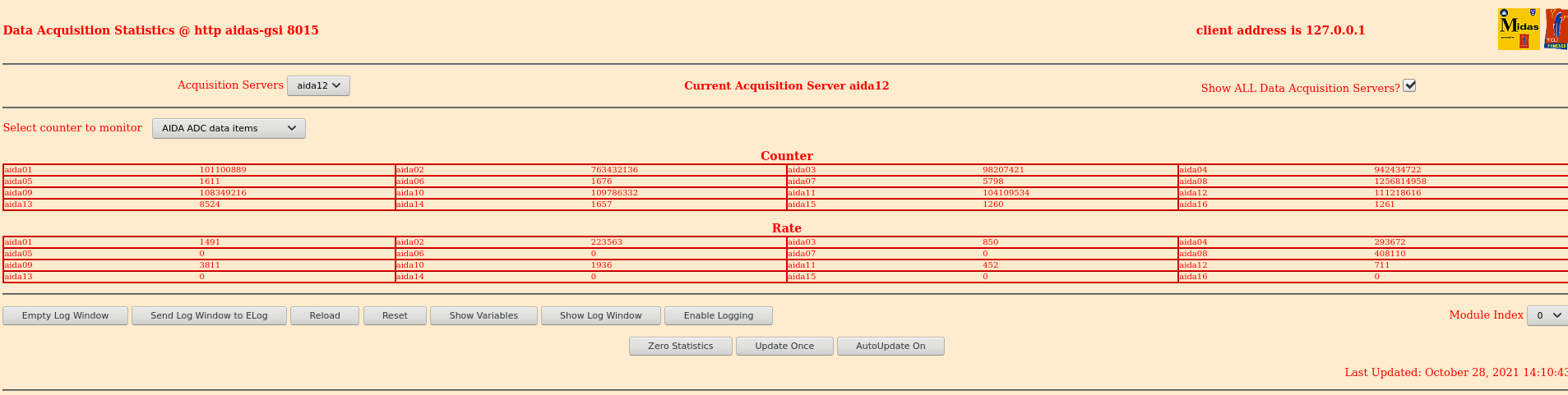The height and width of the screenshot is (395, 1568).
Task: Select Rate value 850 for aida03
Action: tap(991, 242)
